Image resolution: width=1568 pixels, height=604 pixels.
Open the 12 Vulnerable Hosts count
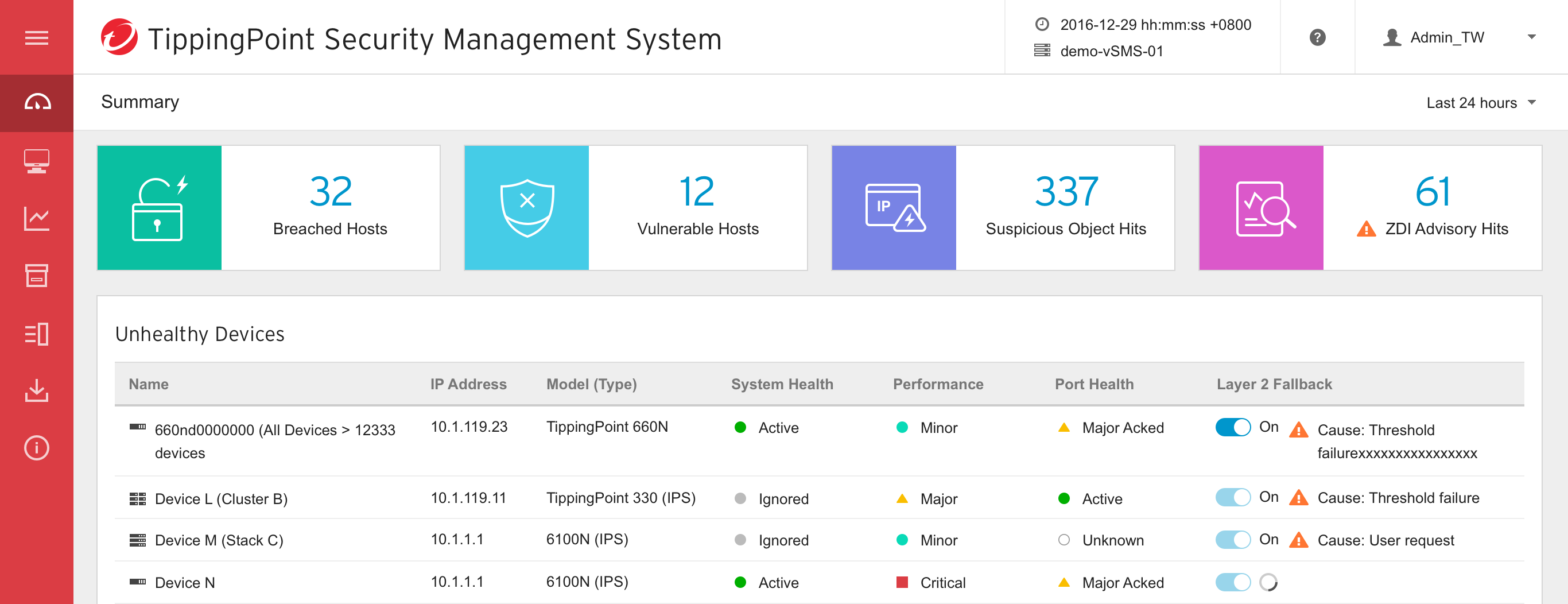[x=696, y=192]
